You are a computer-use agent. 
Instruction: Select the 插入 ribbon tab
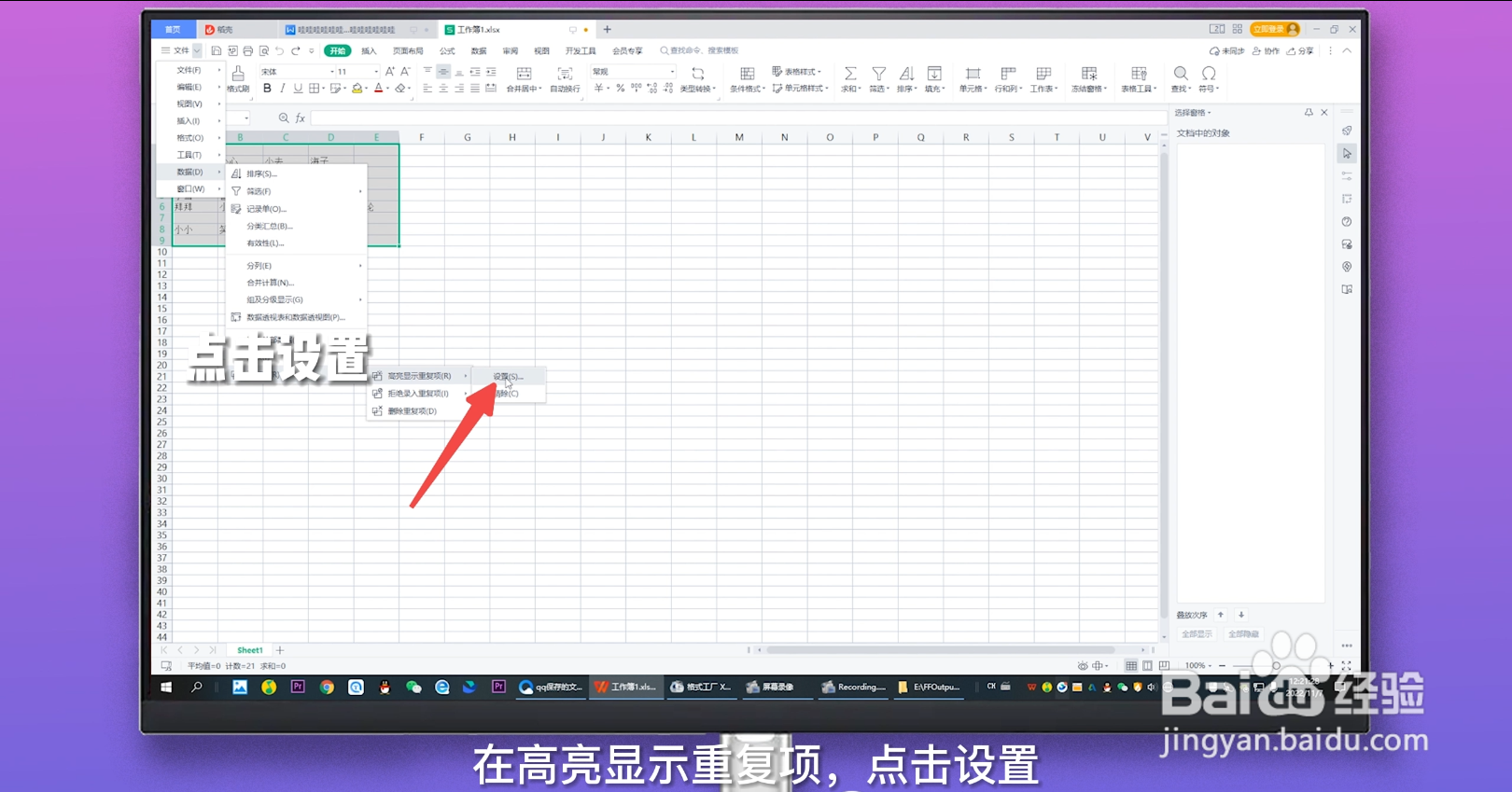(x=369, y=50)
